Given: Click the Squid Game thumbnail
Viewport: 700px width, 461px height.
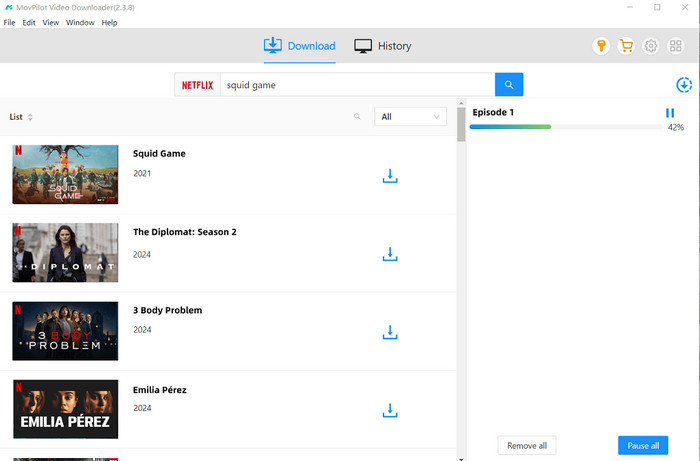Looking at the screenshot, I should coord(65,174).
